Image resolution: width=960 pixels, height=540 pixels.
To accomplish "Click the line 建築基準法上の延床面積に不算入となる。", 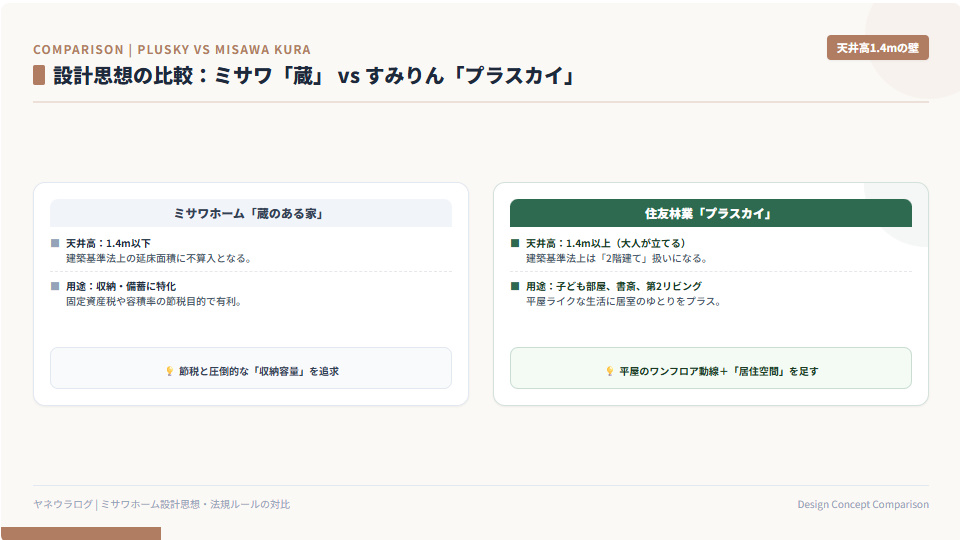I will [159, 258].
